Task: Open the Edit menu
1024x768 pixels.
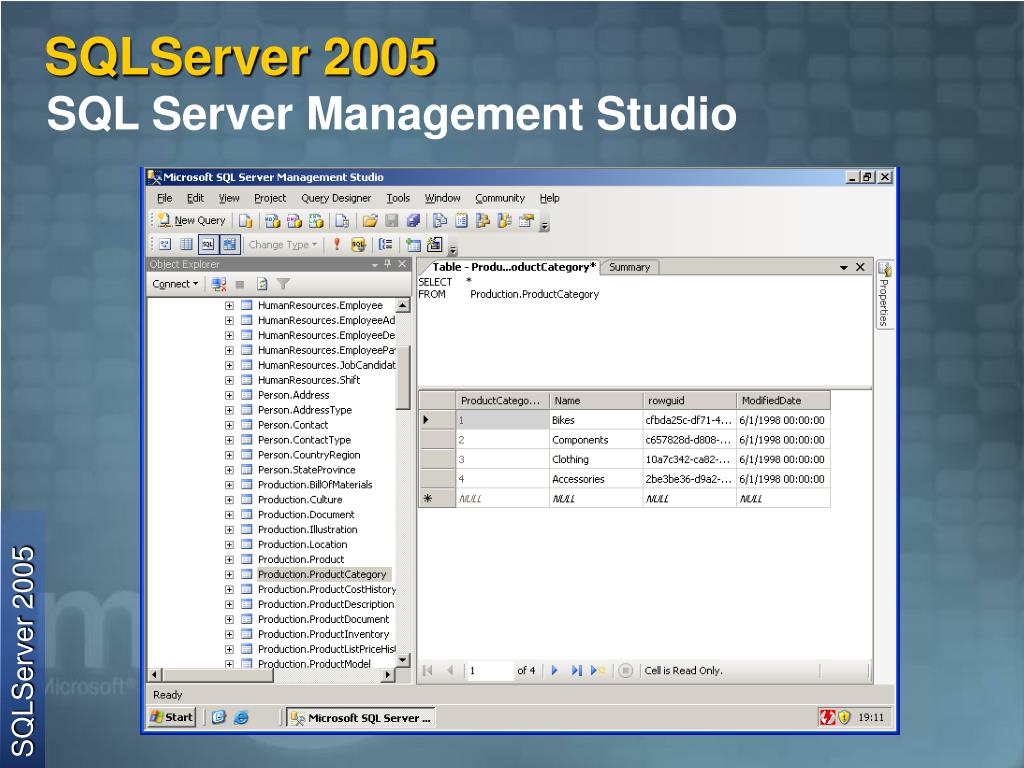Action: pos(195,198)
